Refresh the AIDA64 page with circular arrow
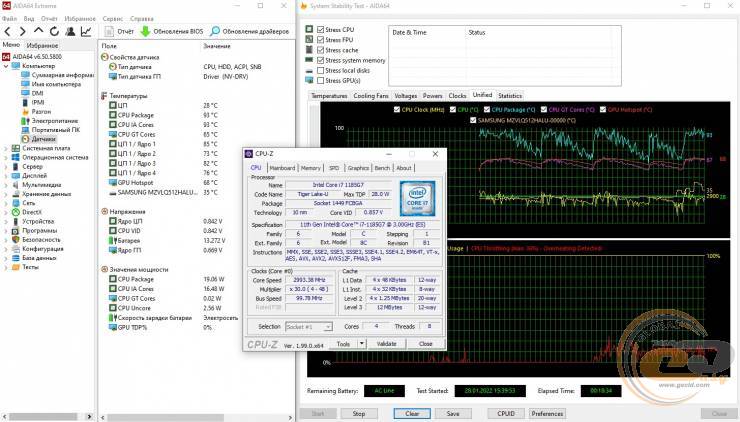 tap(54, 32)
